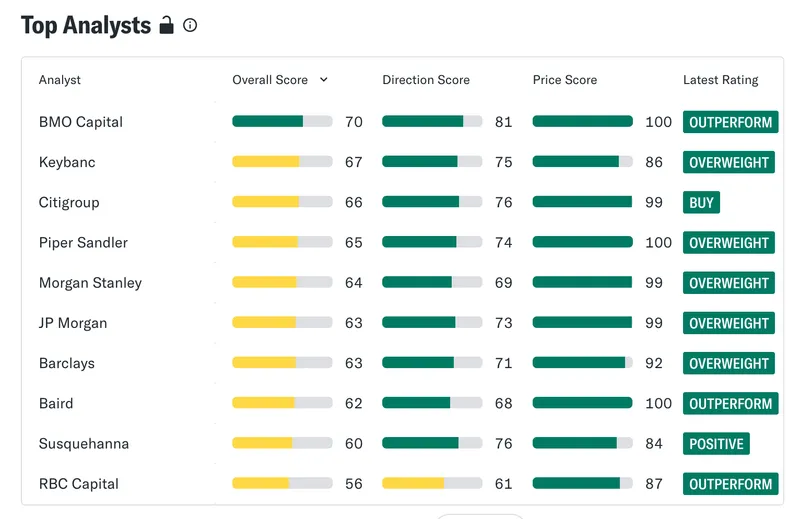Click Keybanc's OVERWEIGHT rating badge

point(729,162)
